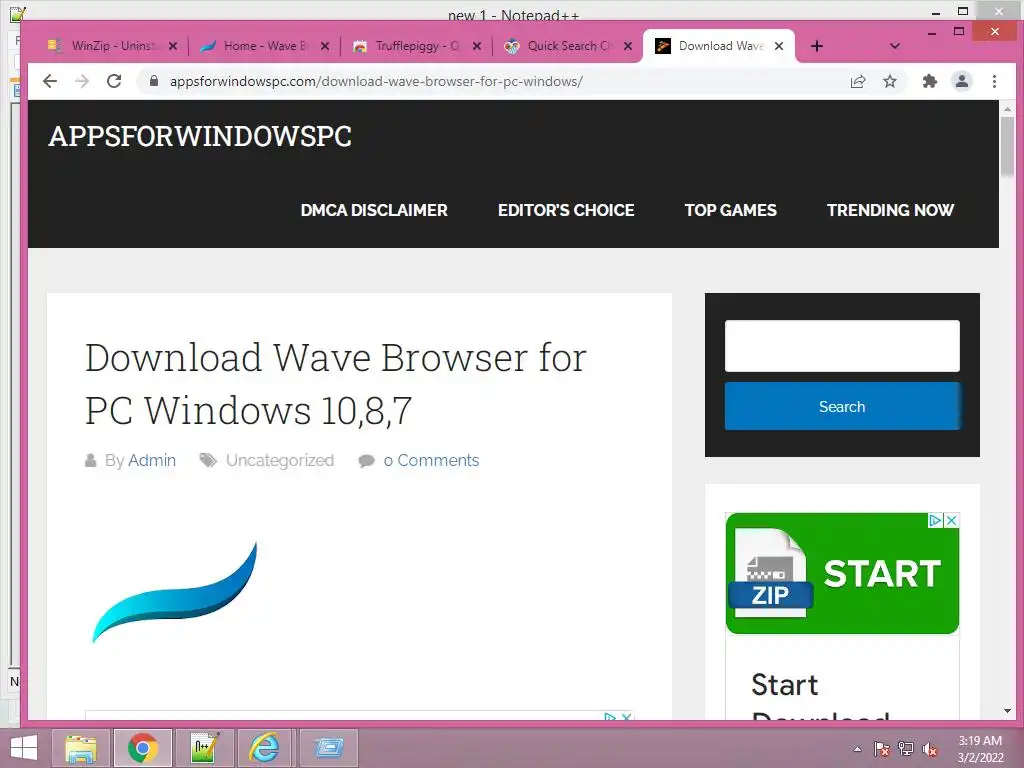Click the browser forward arrow
The width and height of the screenshot is (1024, 768).
click(x=82, y=81)
